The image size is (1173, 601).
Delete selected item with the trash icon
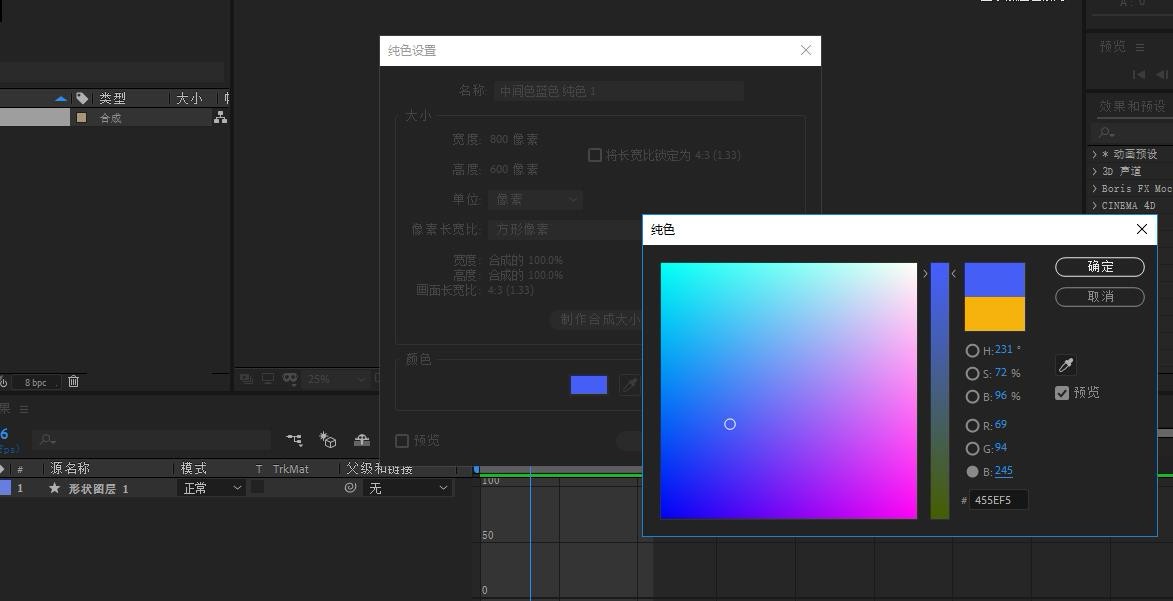click(x=73, y=382)
